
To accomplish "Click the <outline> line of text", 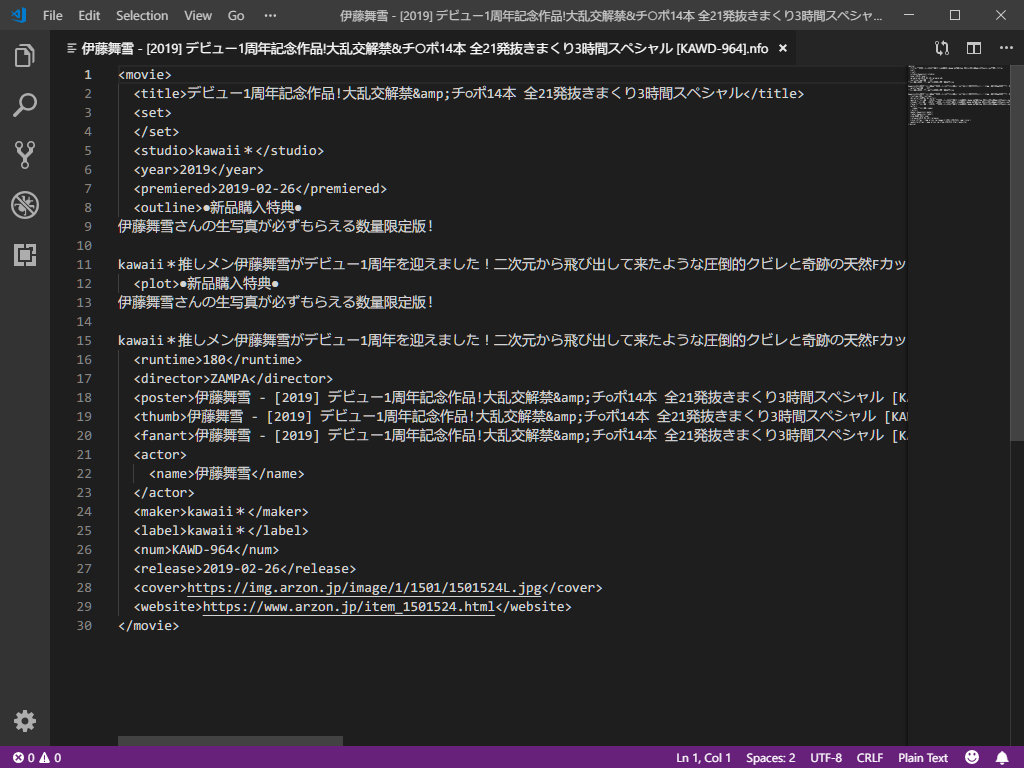I will click(218, 208).
